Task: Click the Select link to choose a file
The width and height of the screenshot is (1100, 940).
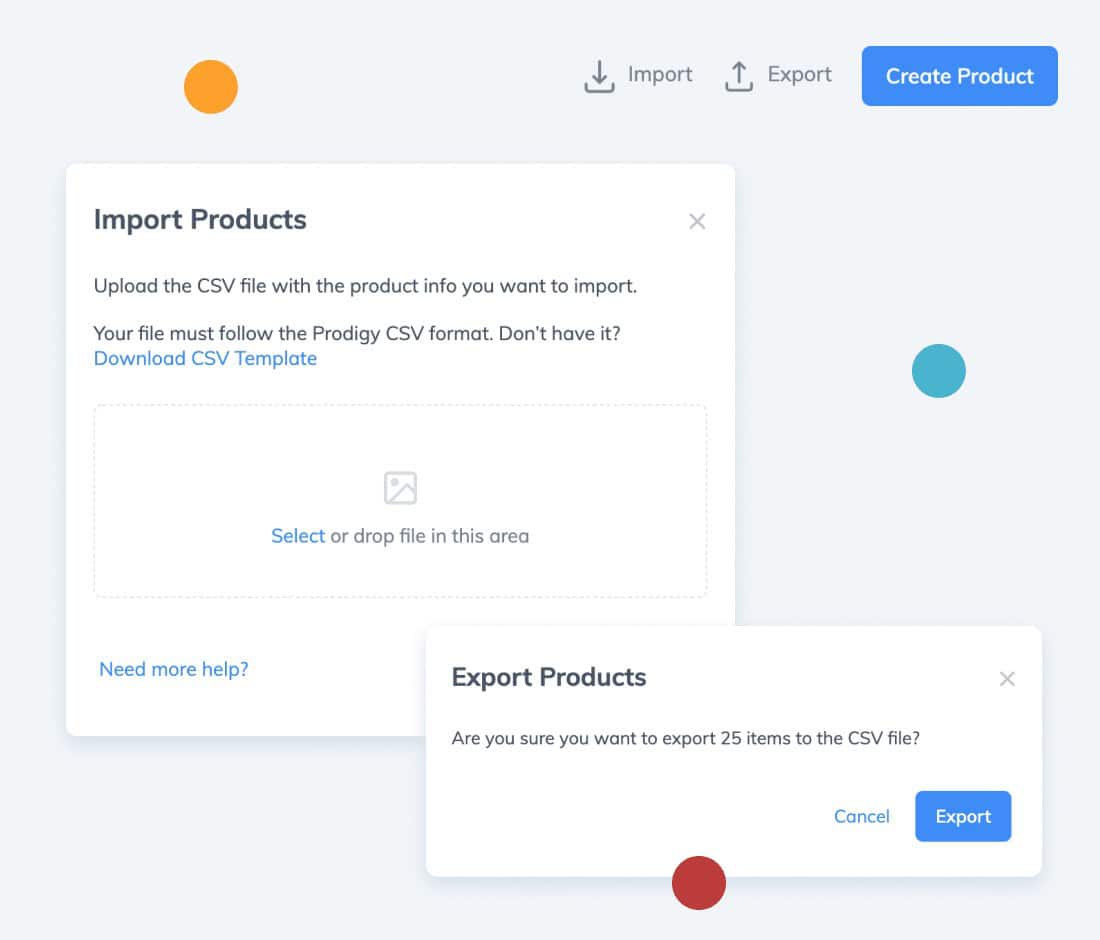Action: 297,536
